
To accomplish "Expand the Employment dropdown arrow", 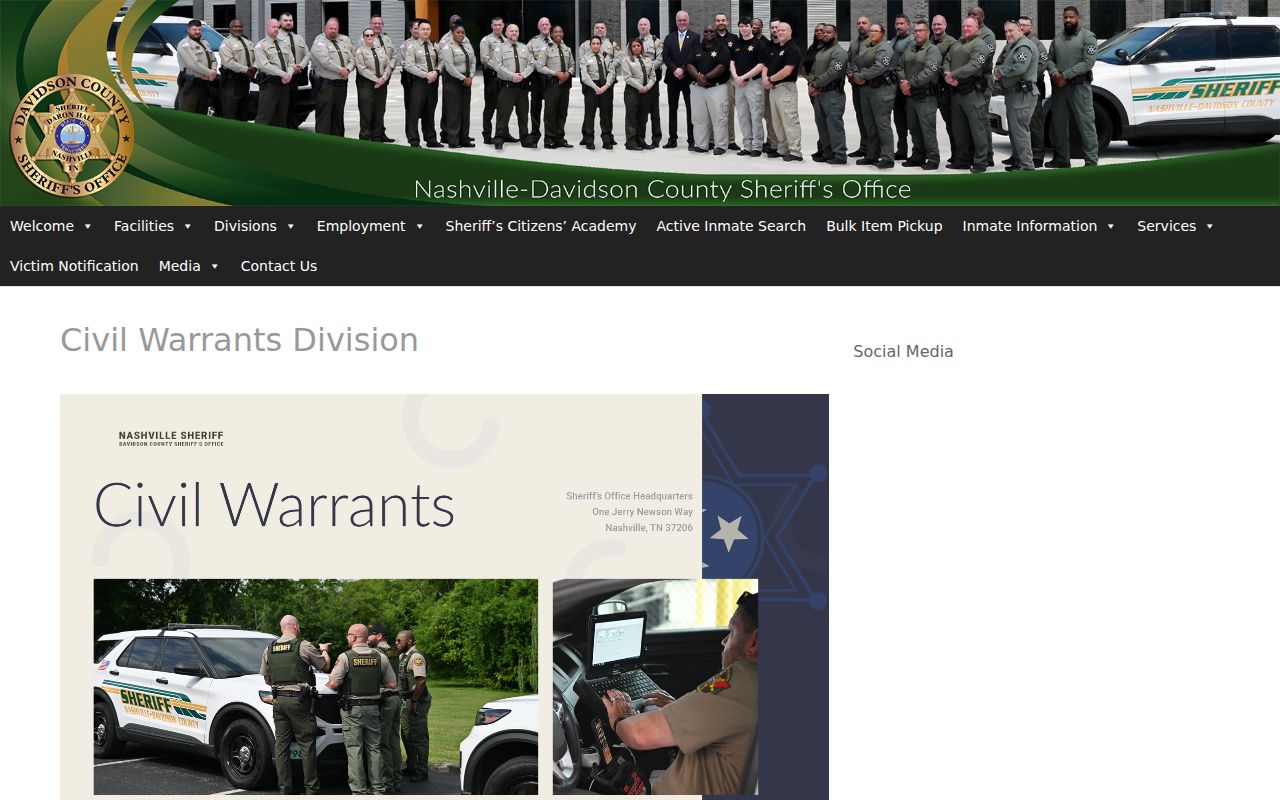I will click(419, 227).
